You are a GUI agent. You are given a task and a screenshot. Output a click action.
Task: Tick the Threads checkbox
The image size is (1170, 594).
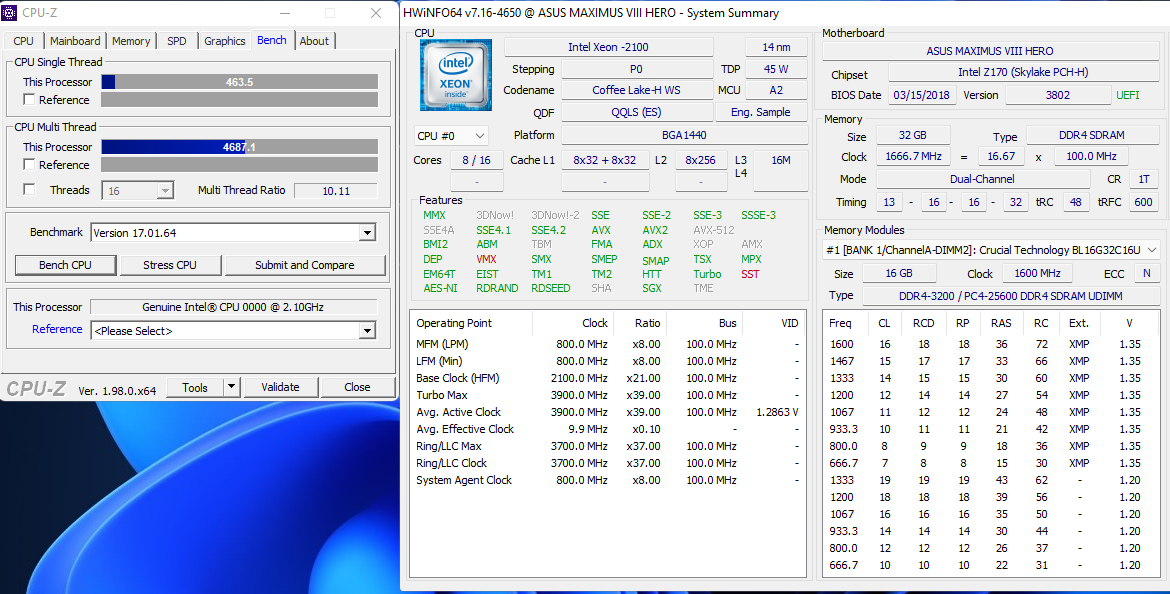29,190
